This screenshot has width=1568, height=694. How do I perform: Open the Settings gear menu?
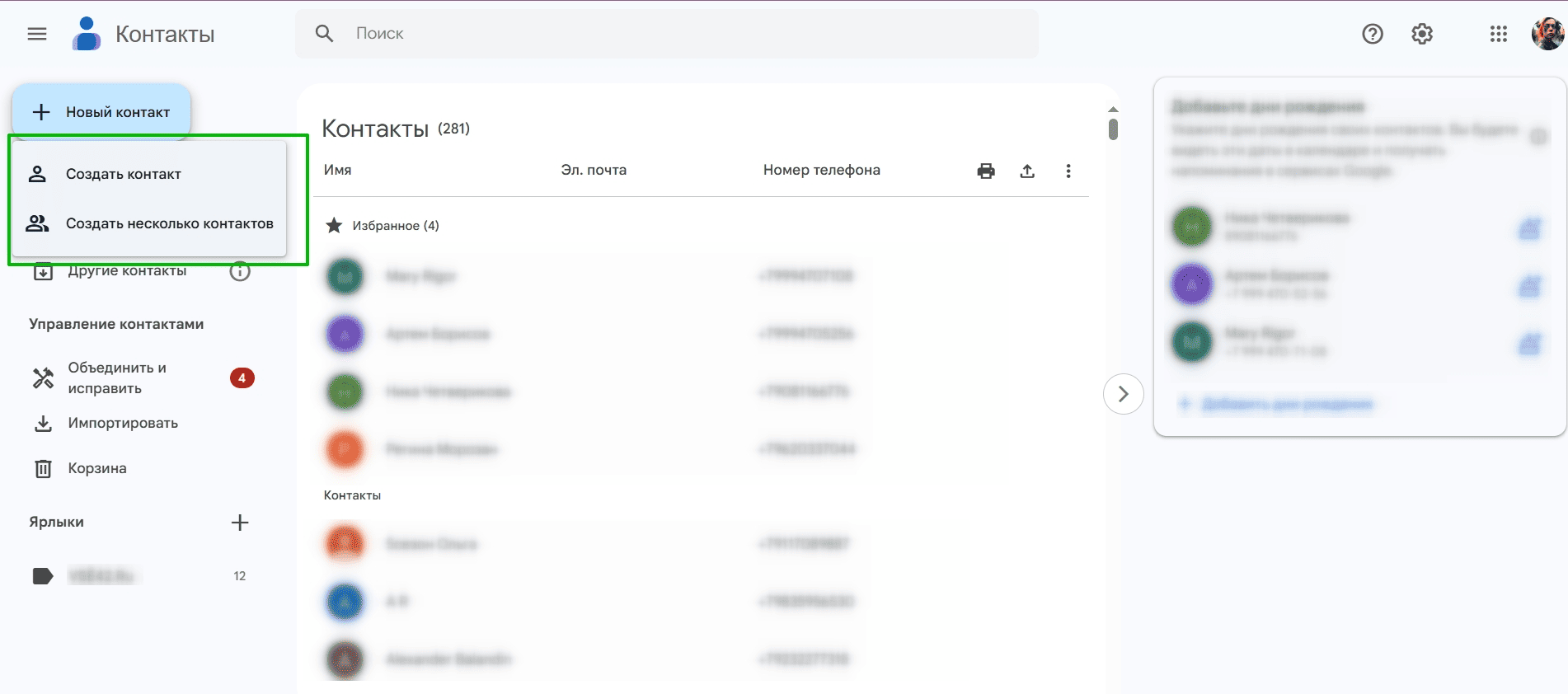tap(1422, 34)
